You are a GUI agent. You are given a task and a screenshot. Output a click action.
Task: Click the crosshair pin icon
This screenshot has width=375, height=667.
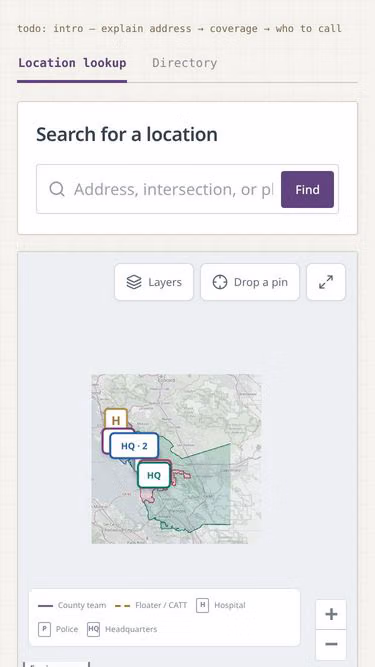(x=220, y=282)
